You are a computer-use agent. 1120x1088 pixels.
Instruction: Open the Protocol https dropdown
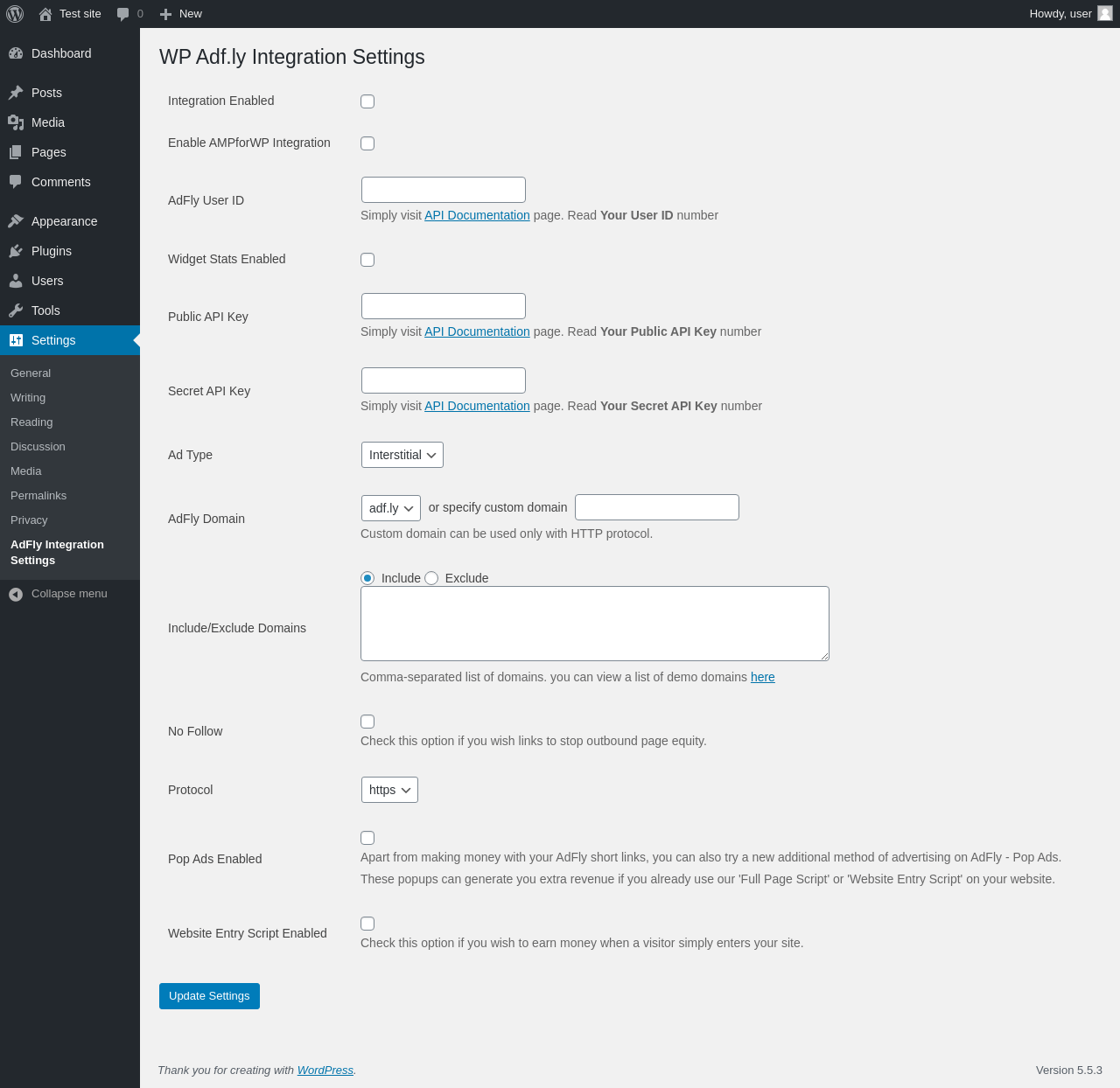(x=389, y=790)
